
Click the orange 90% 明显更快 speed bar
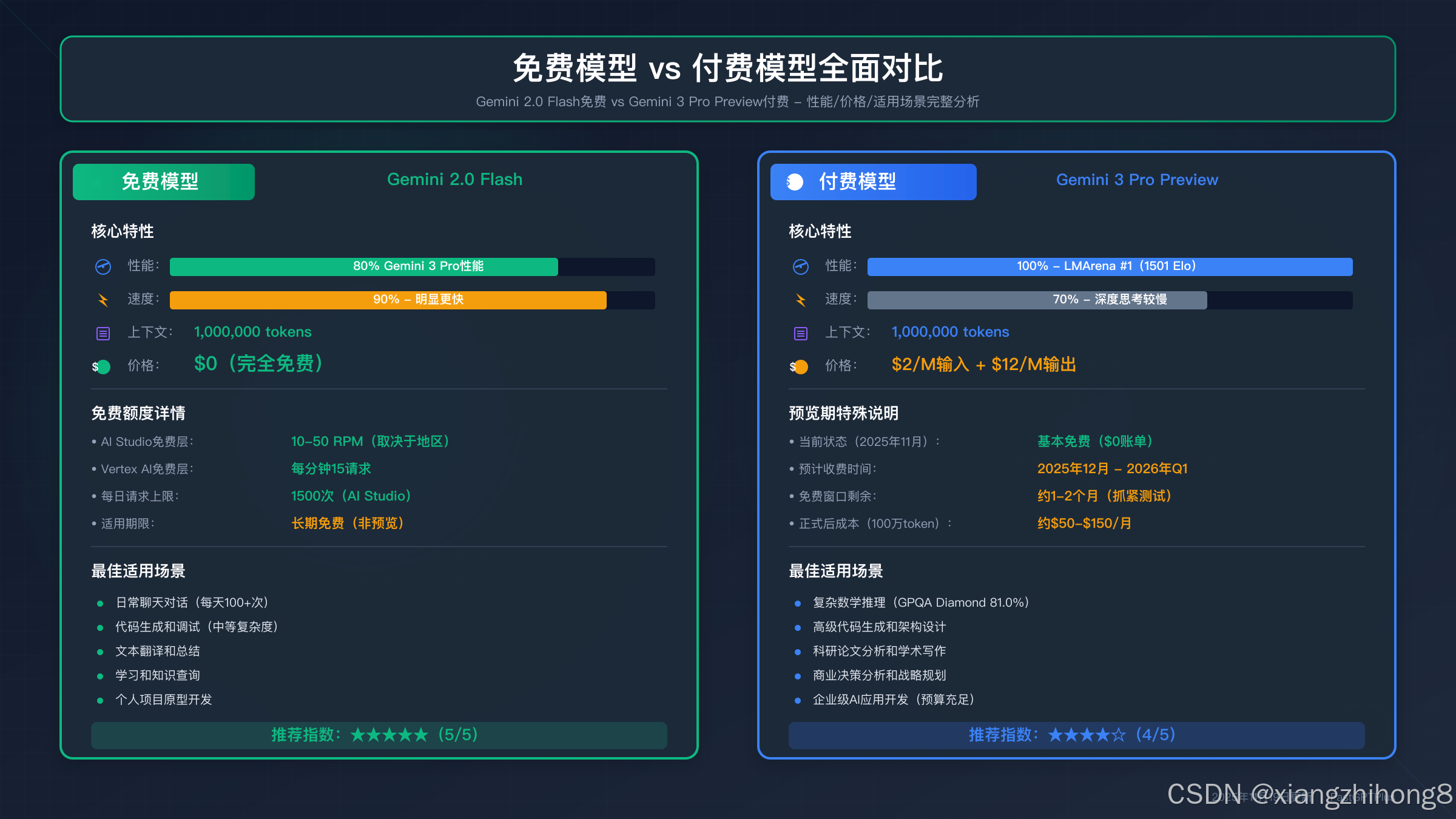[388, 300]
